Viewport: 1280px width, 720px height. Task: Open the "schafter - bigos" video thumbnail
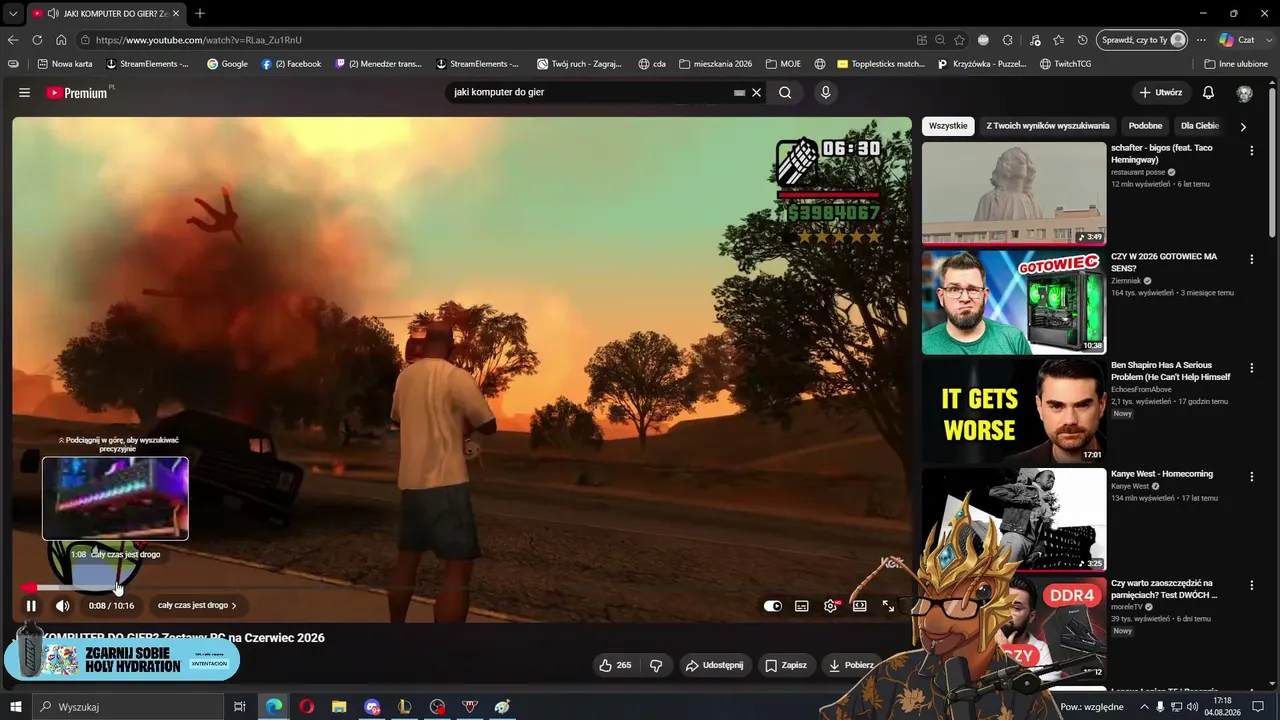tap(1014, 194)
